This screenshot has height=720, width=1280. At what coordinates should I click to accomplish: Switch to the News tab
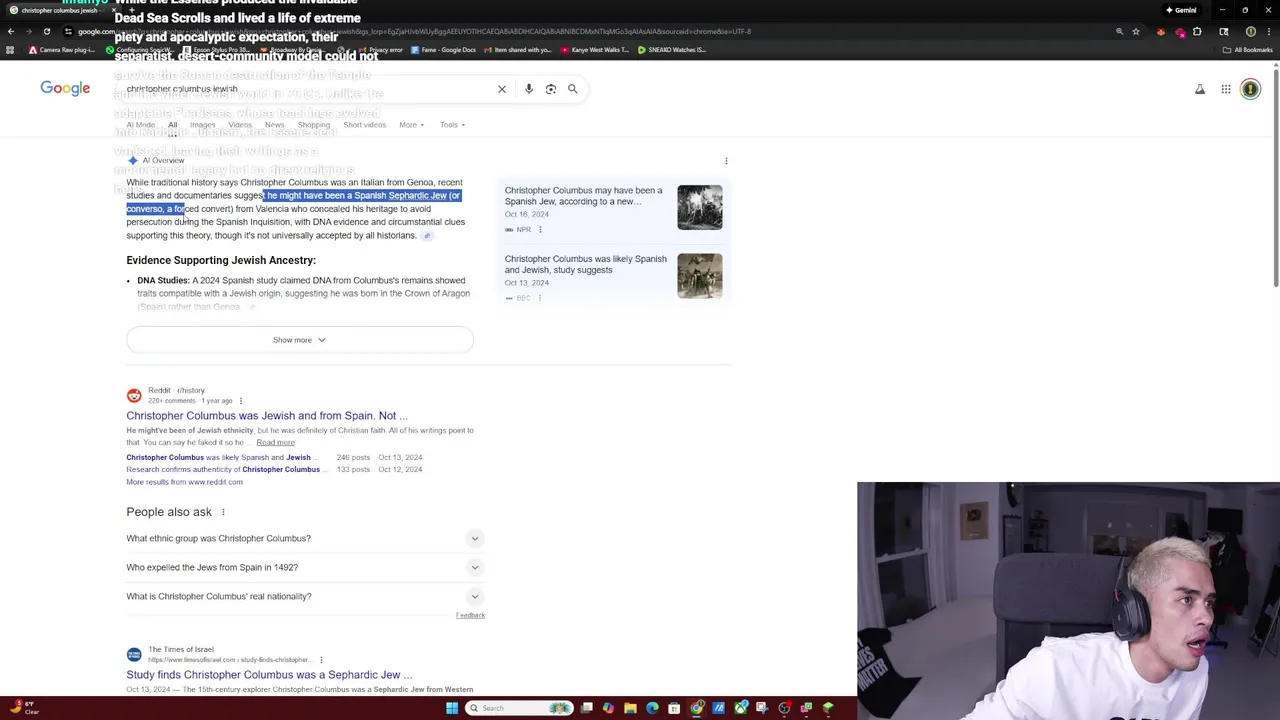coord(275,125)
